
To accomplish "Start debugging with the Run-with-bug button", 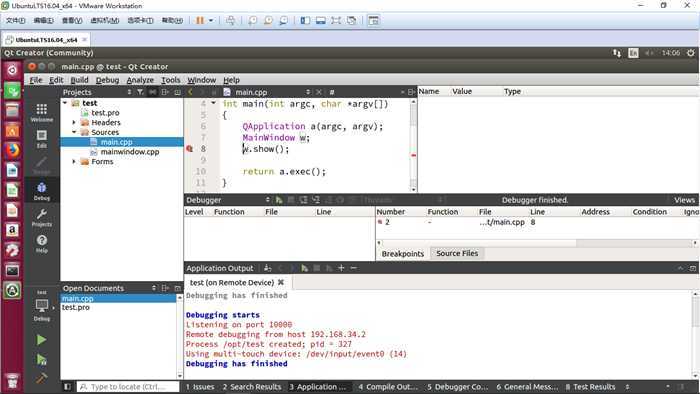I will (x=41, y=359).
